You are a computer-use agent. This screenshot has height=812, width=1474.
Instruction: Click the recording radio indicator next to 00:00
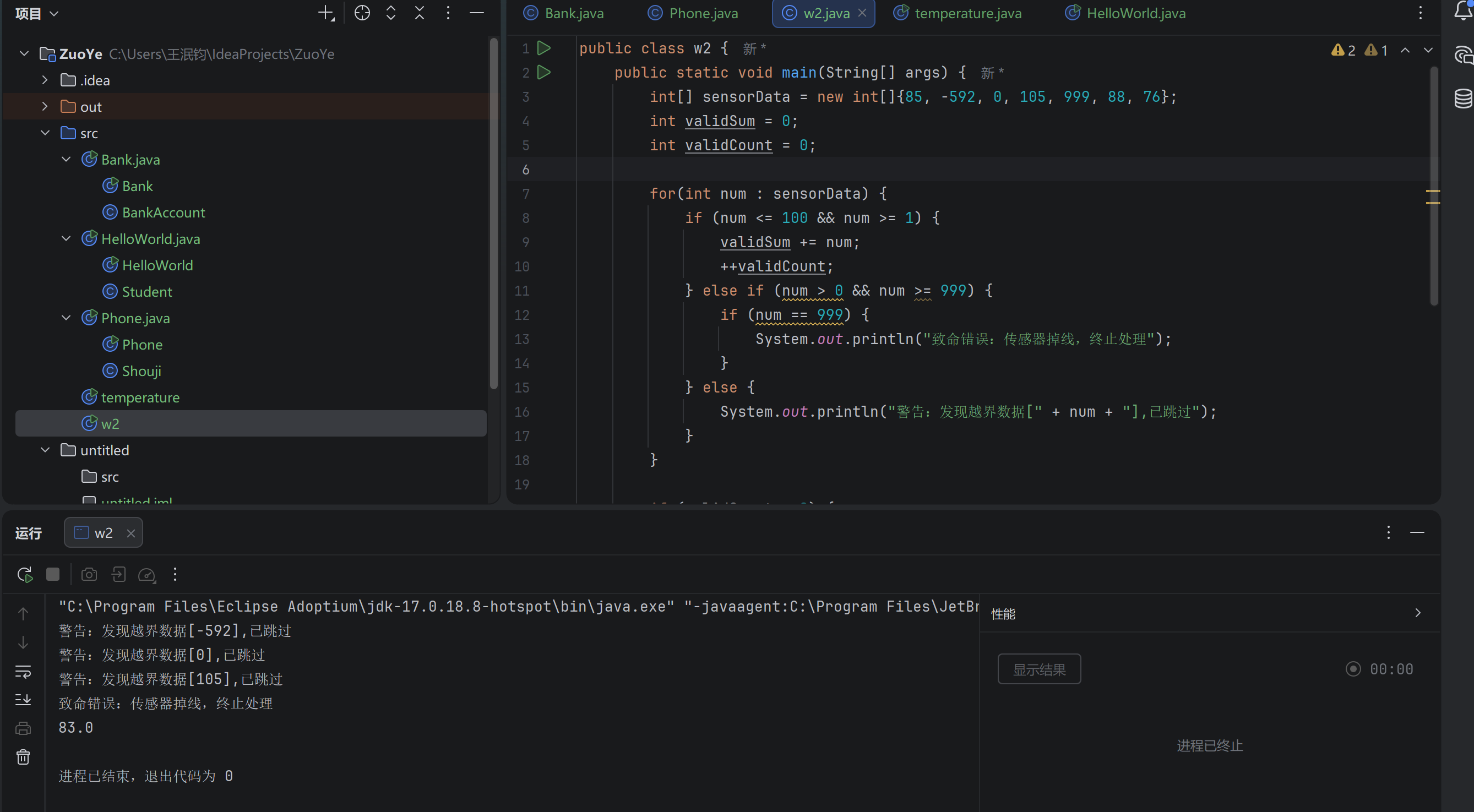coord(1353,669)
